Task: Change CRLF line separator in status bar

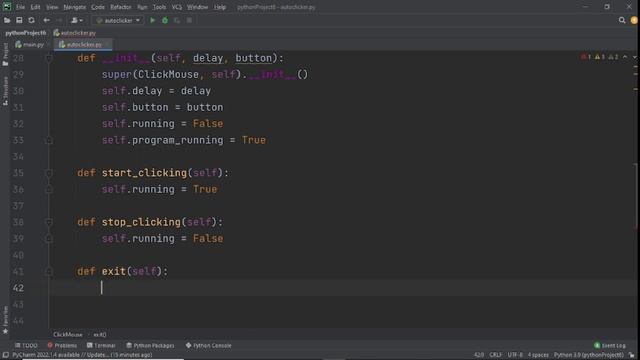Action: coord(496,355)
